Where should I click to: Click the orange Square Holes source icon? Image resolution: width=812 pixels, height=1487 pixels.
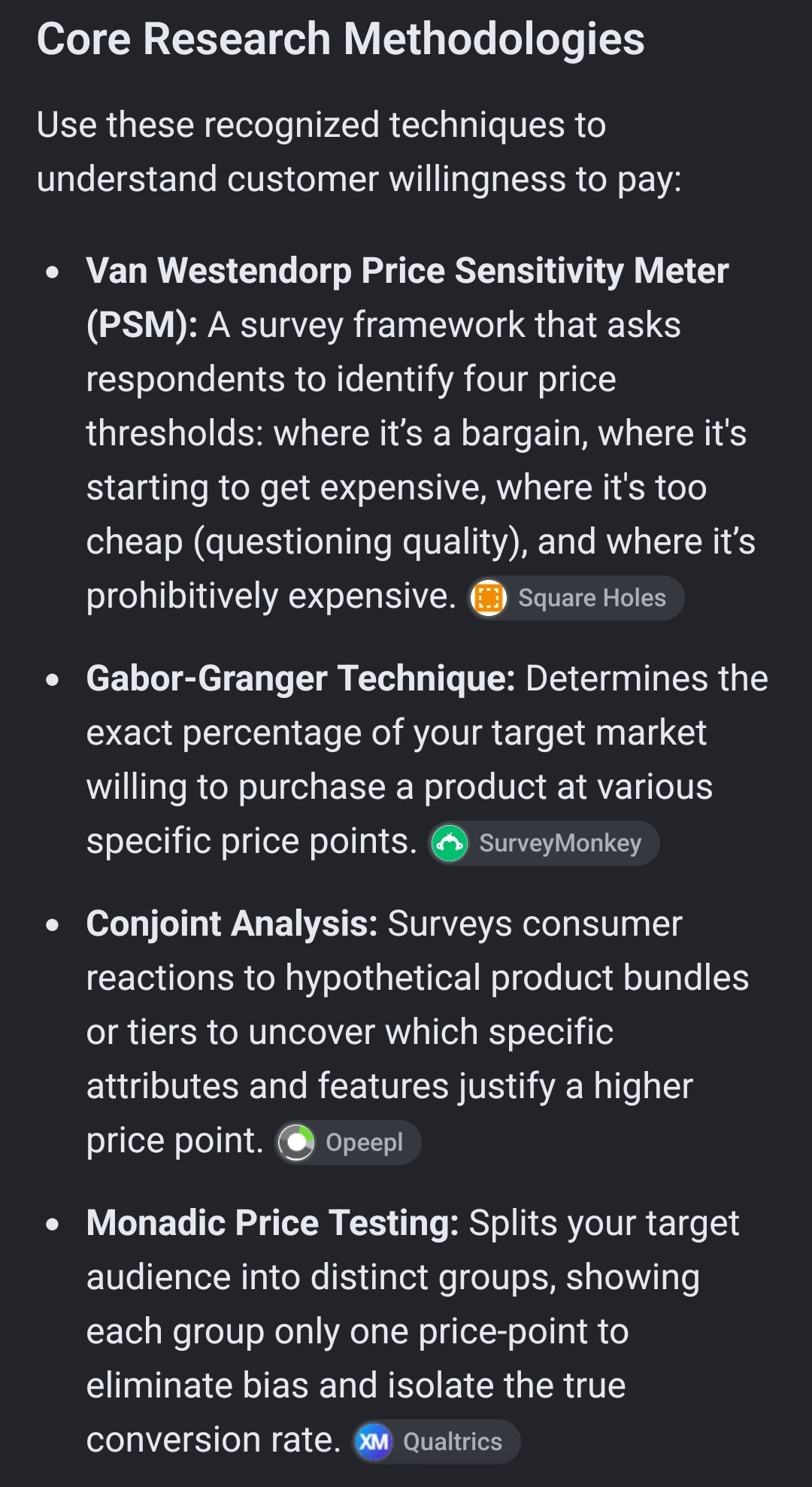(x=489, y=598)
